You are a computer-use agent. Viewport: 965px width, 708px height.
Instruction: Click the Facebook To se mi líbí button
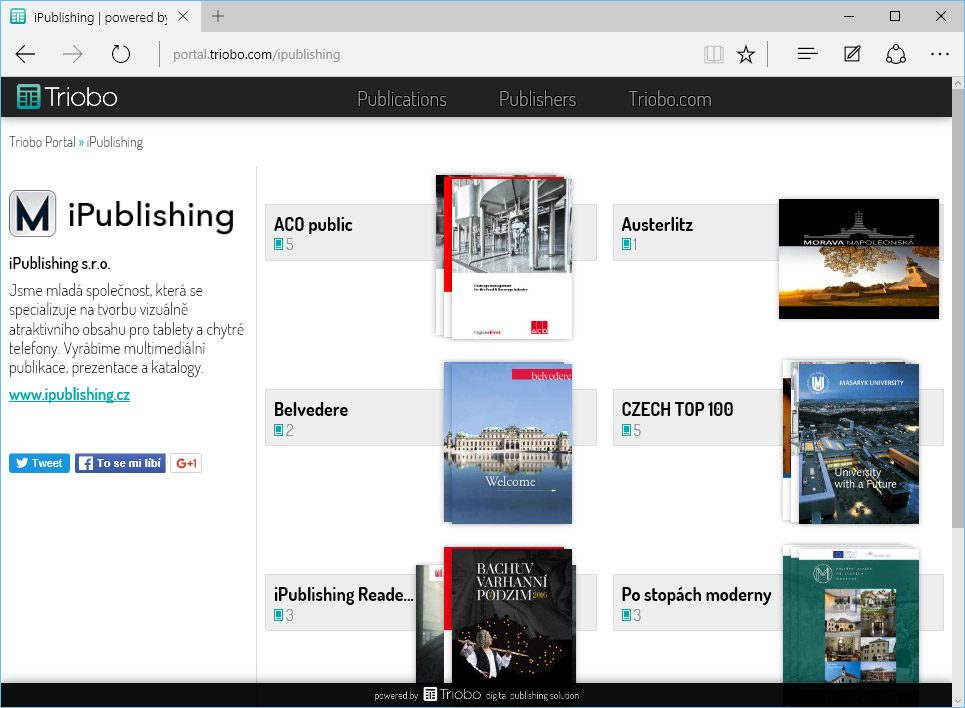click(120, 463)
